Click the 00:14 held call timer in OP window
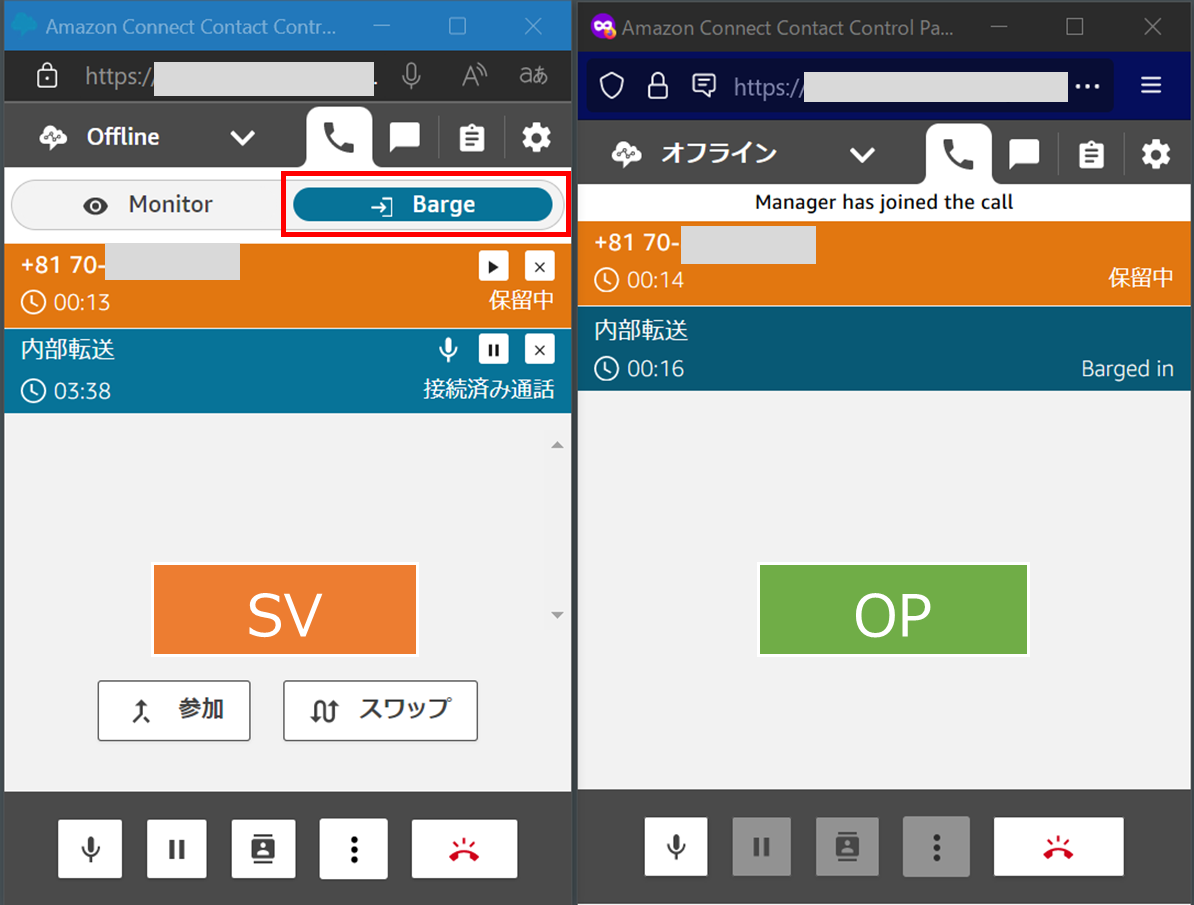The height and width of the screenshot is (905, 1194). (655, 280)
